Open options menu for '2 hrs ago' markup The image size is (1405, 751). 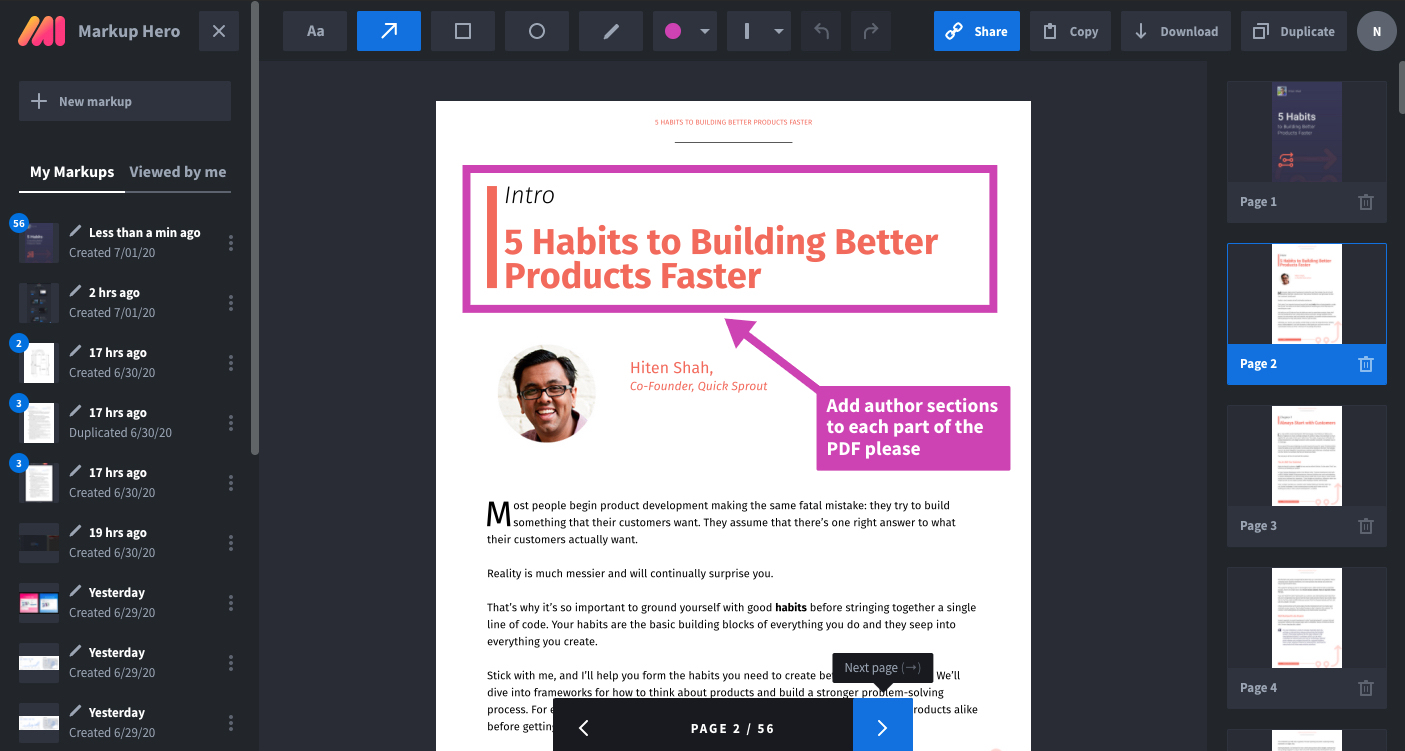click(231, 303)
